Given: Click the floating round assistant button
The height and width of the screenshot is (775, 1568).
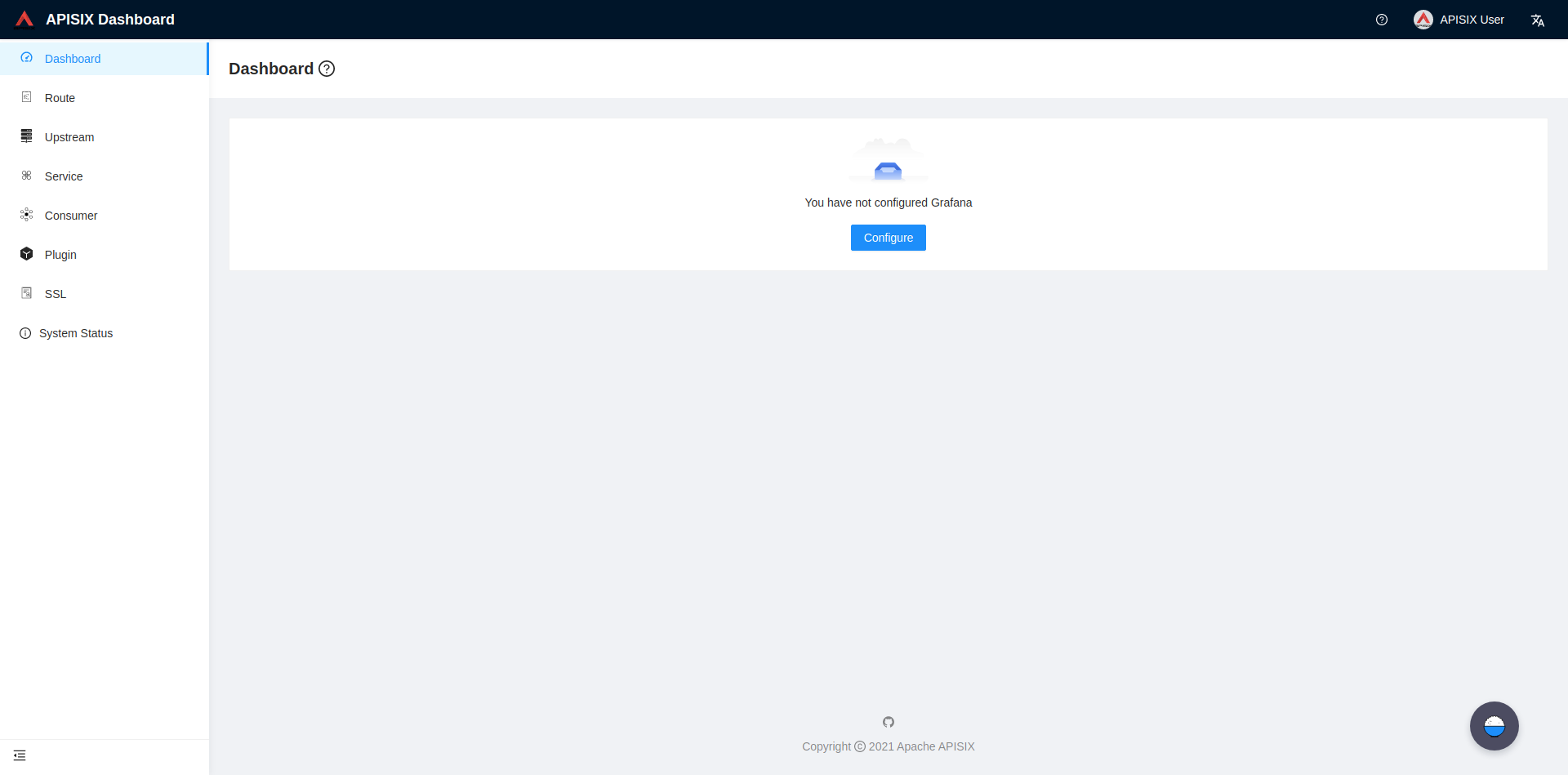Looking at the screenshot, I should pos(1494,726).
